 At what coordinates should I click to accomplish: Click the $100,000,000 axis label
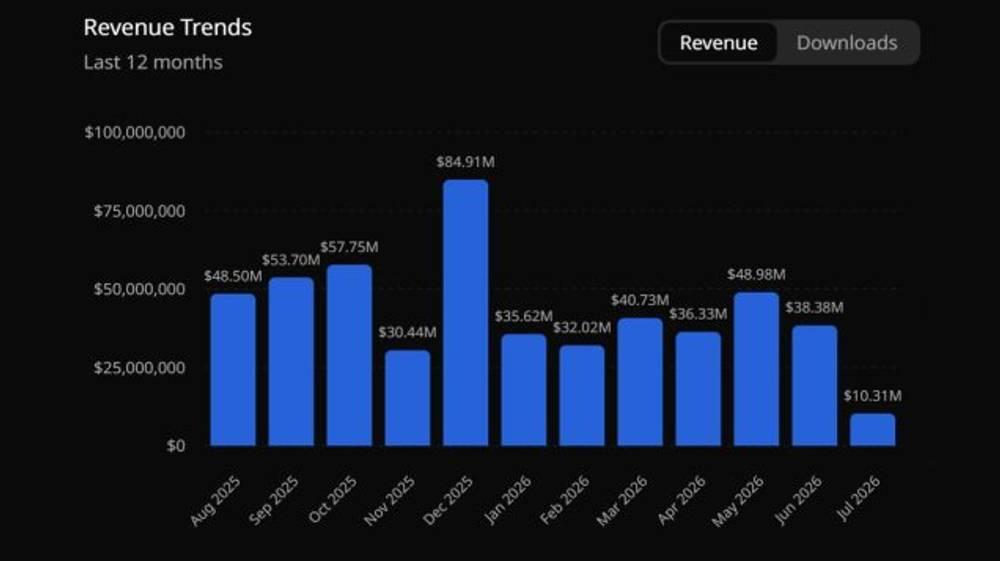(x=135, y=133)
